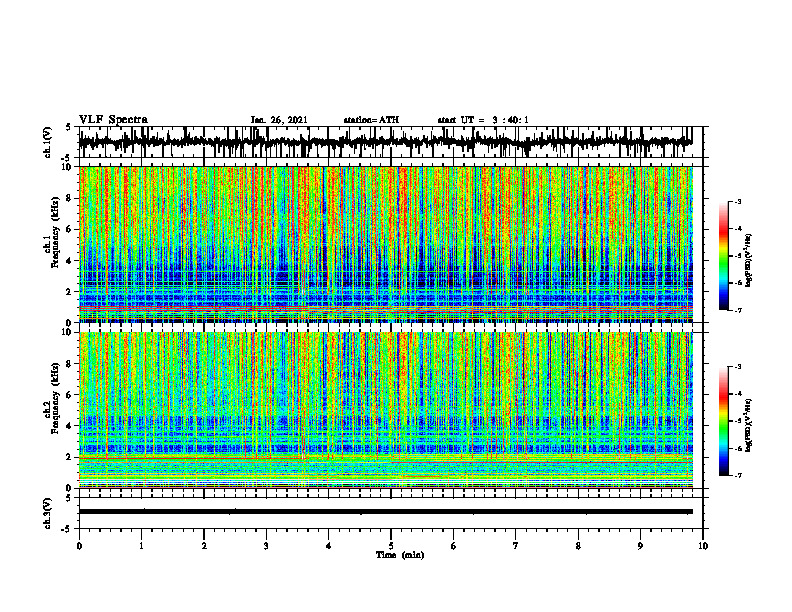Click time-axis tick label '6'
Screen dimensions: 792x612
pos(454,546)
